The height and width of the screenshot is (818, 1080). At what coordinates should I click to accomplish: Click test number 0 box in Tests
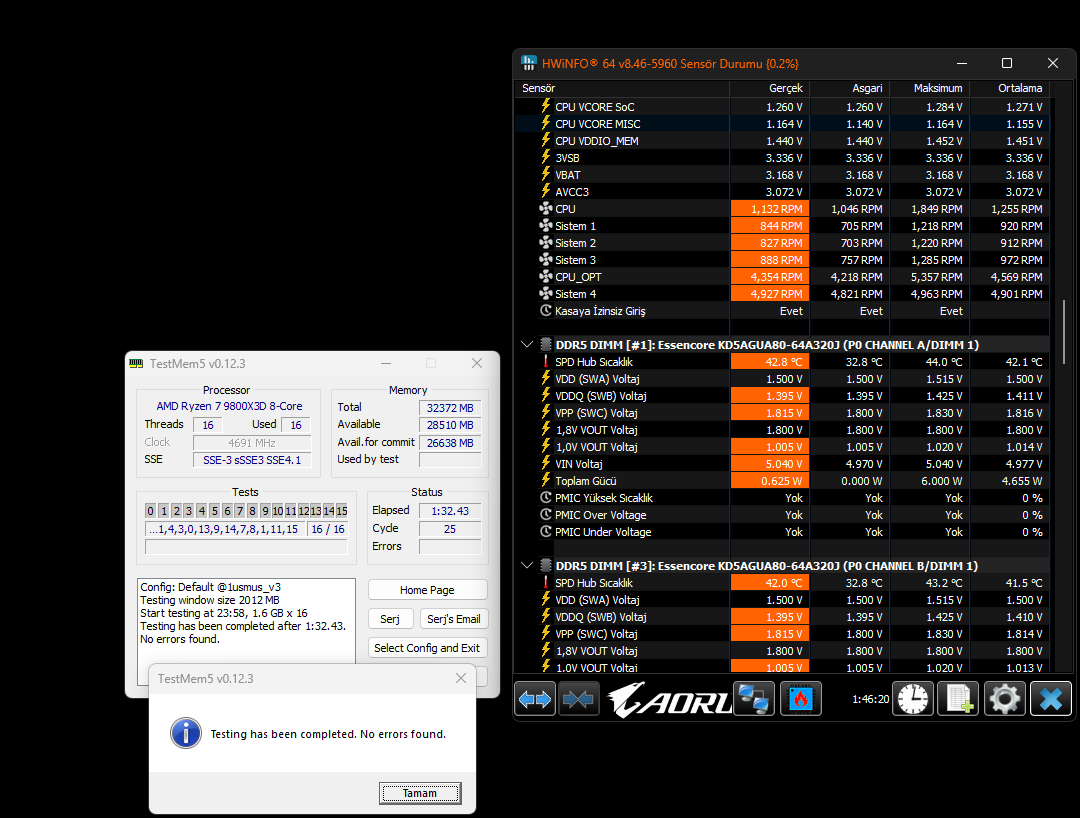point(151,511)
